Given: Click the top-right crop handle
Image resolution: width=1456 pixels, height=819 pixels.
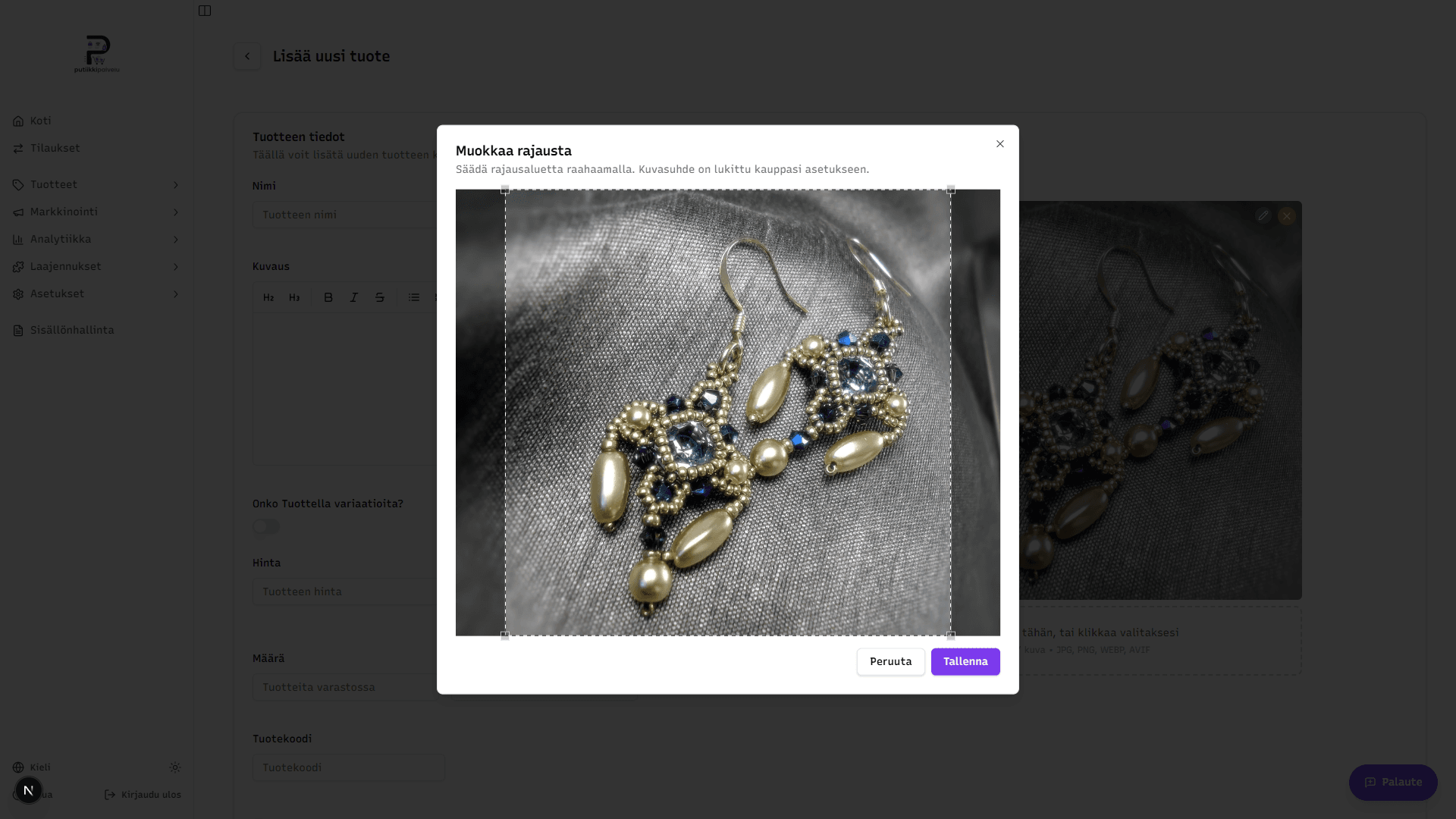Looking at the screenshot, I should (951, 190).
